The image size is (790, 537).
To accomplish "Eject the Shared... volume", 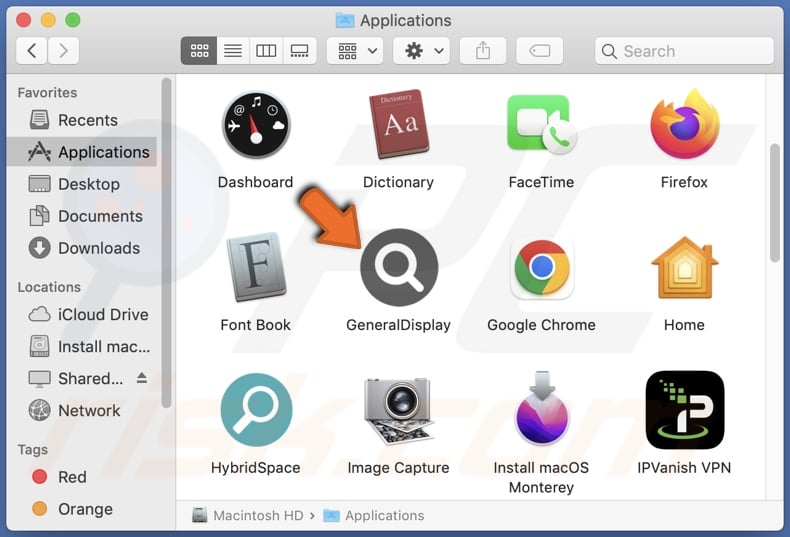I will point(142,378).
